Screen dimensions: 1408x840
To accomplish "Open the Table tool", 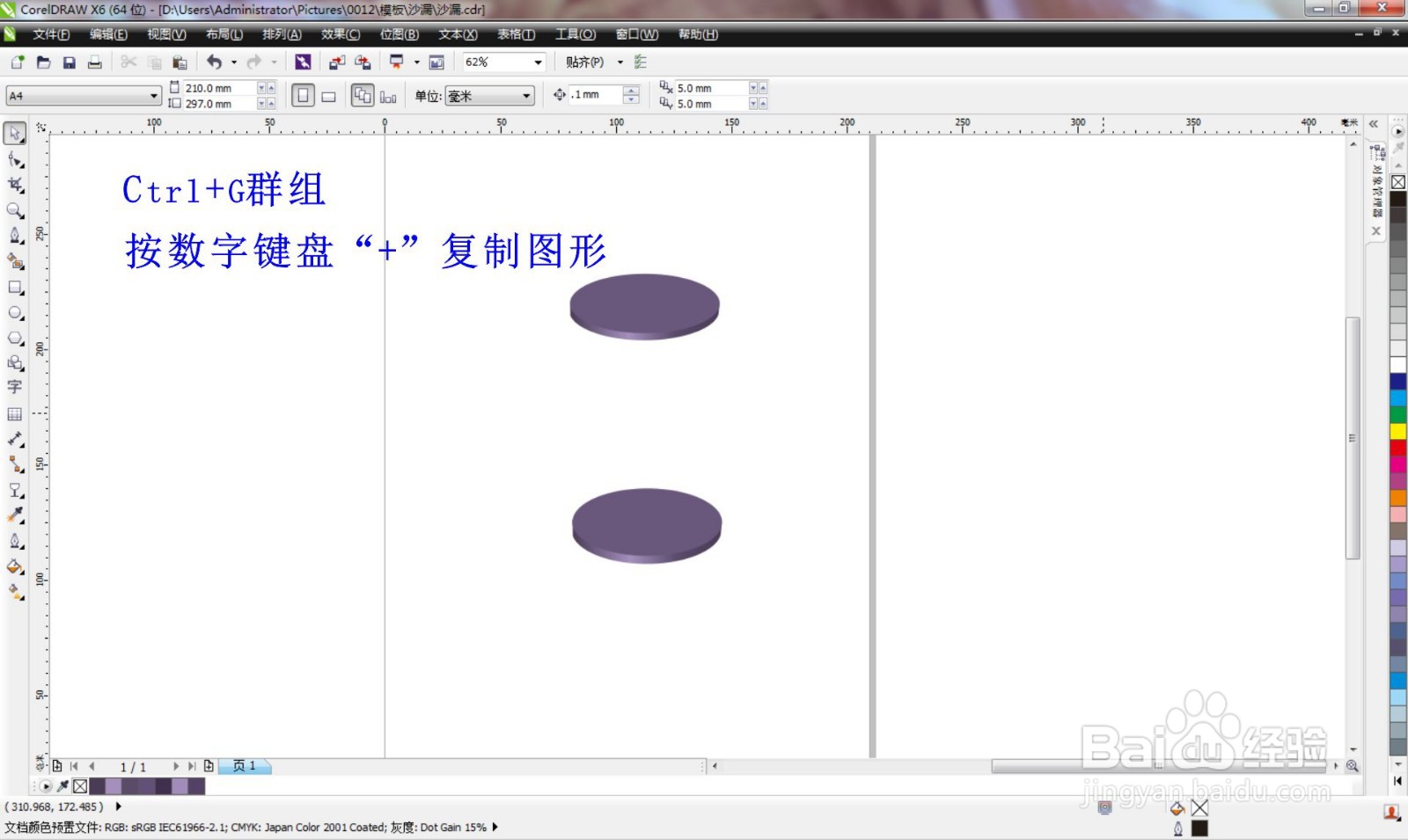I will tap(15, 411).
